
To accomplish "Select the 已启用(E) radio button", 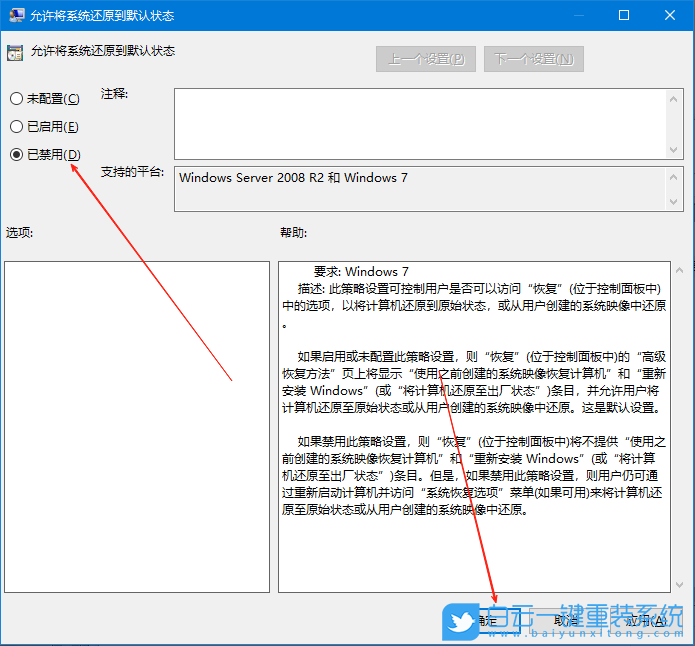I will coord(16,127).
